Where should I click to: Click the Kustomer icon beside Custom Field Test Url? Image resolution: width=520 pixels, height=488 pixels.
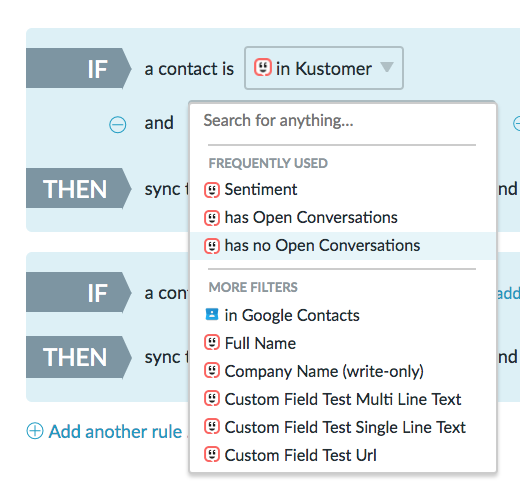click(x=212, y=454)
